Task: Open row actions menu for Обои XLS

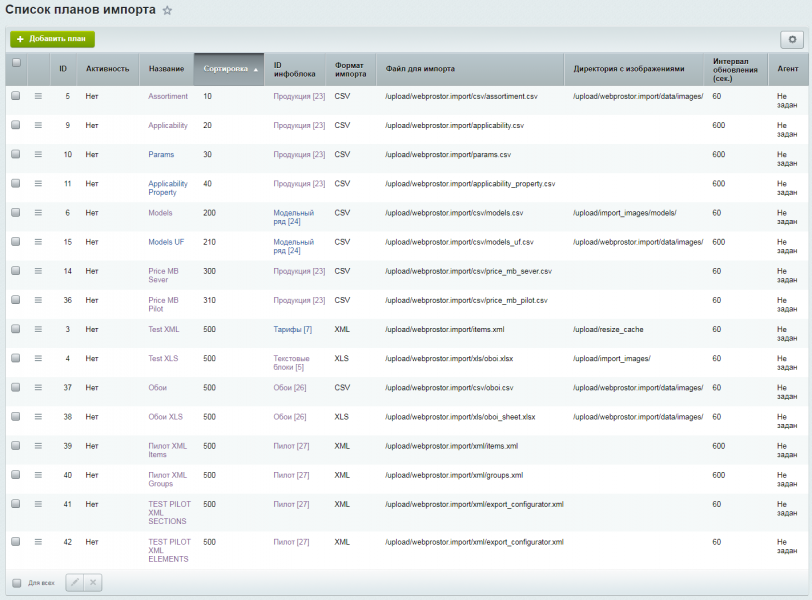Action: (38, 416)
